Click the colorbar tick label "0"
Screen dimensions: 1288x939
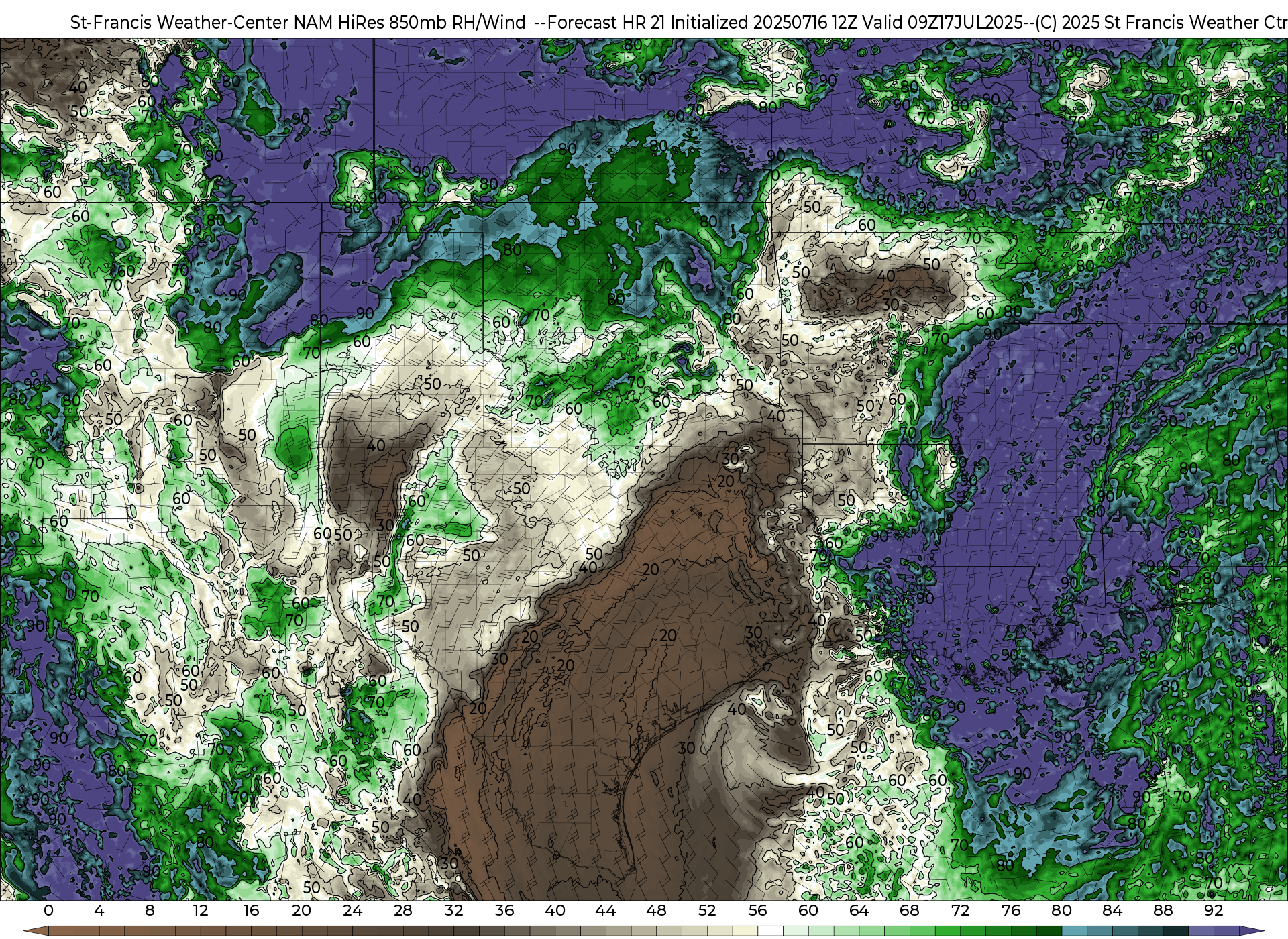coord(48,911)
